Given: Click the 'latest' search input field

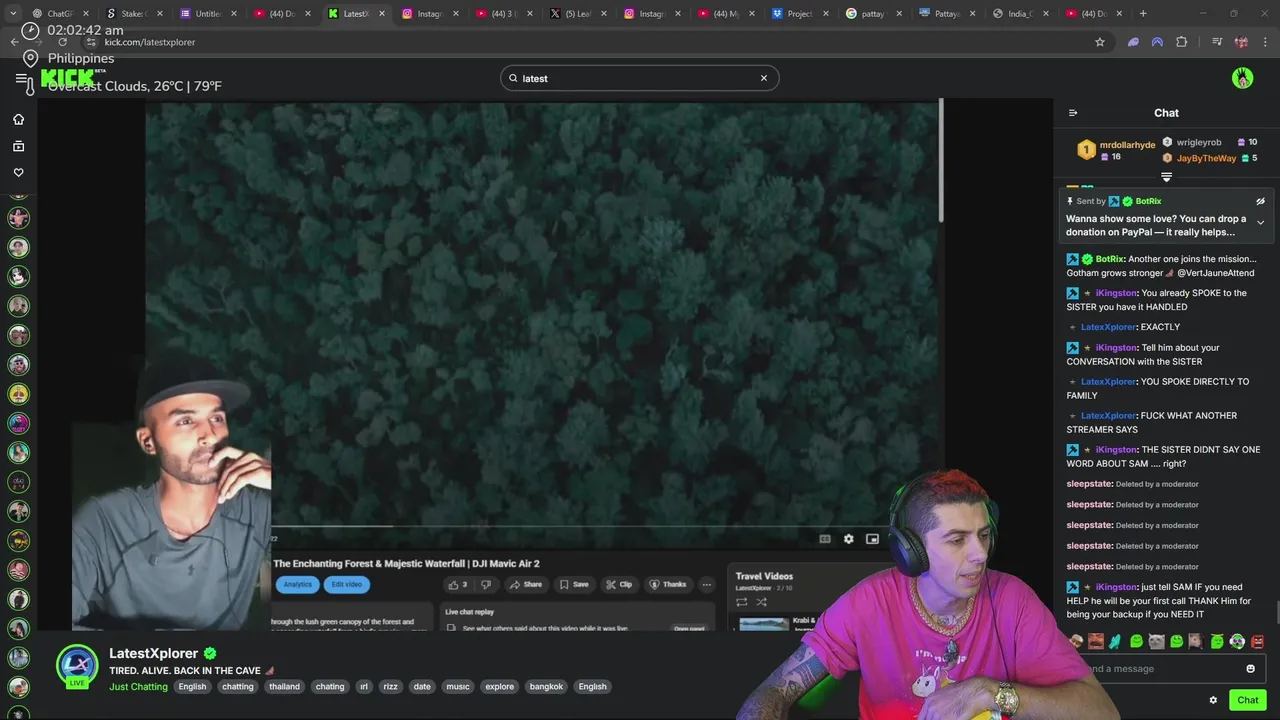Looking at the screenshot, I should click(639, 78).
